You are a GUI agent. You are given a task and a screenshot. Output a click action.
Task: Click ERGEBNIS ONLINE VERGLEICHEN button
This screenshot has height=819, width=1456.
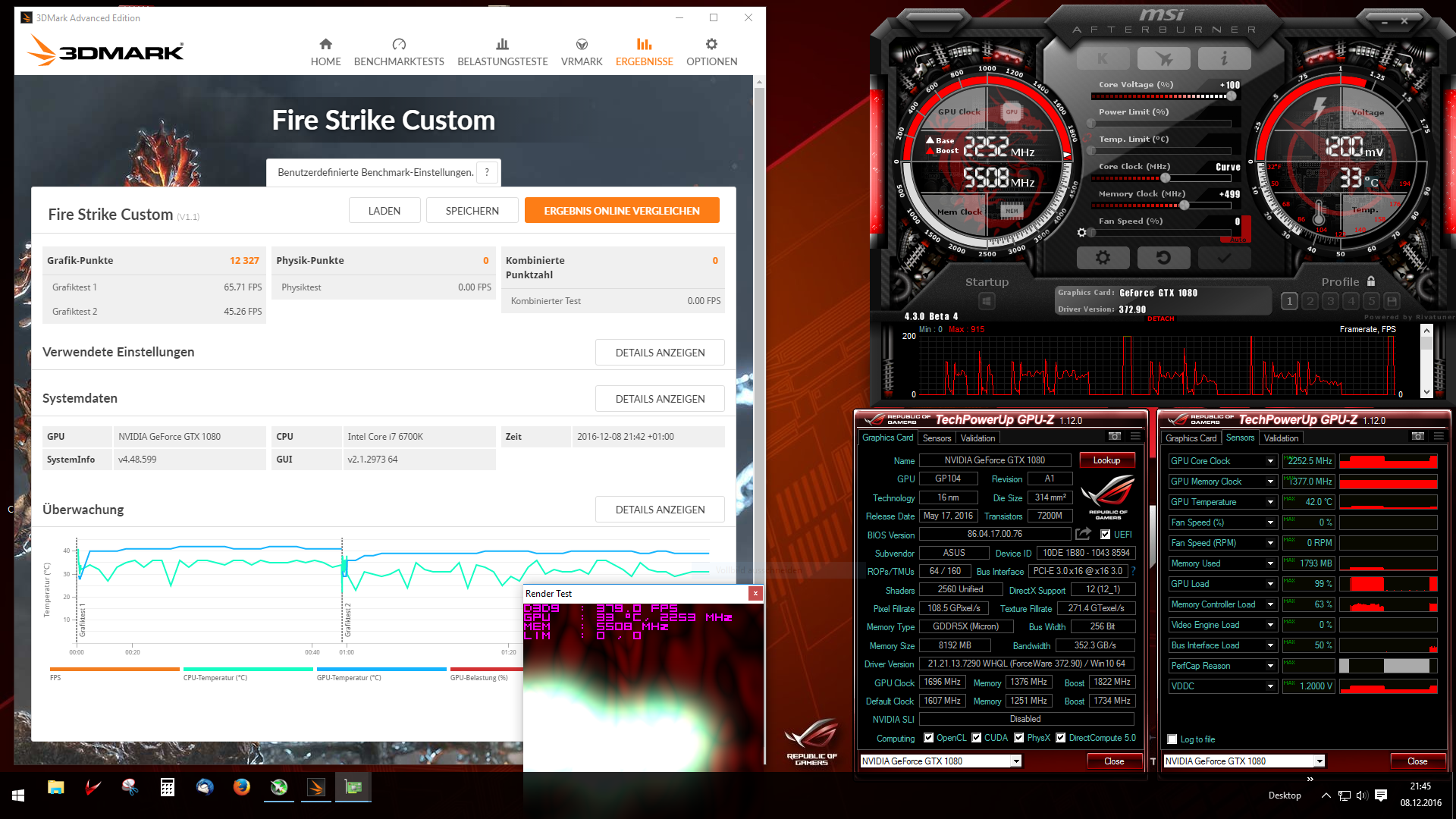(622, 211)
